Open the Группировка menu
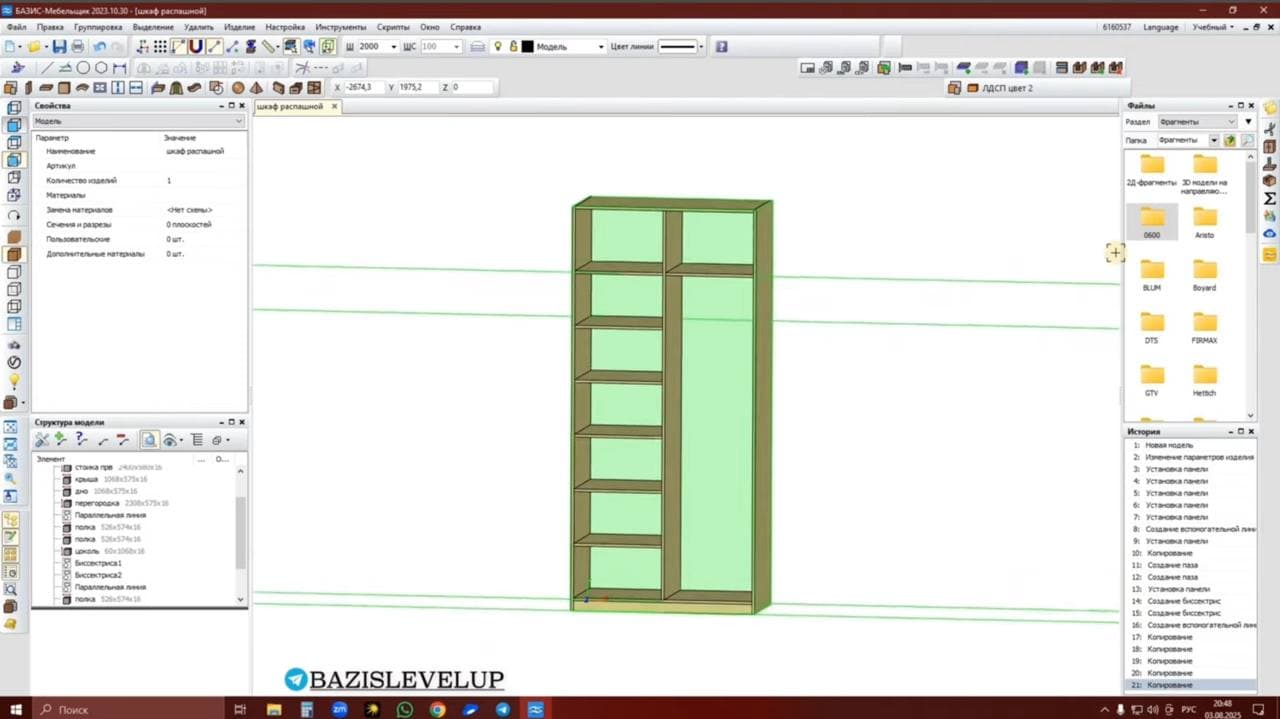 click(98, 27)
